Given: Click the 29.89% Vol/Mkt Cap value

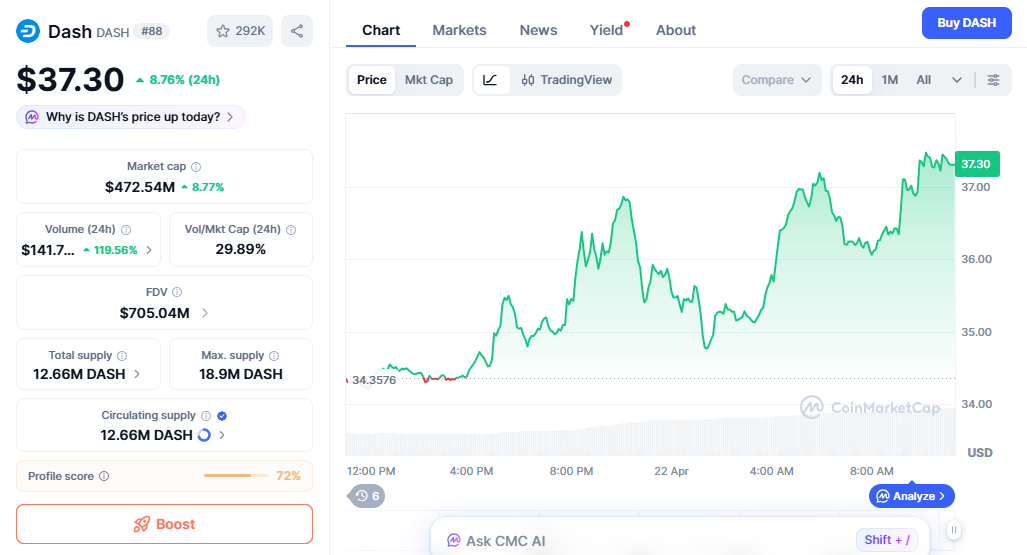Looking at the screenshot, I should (240, 250).
